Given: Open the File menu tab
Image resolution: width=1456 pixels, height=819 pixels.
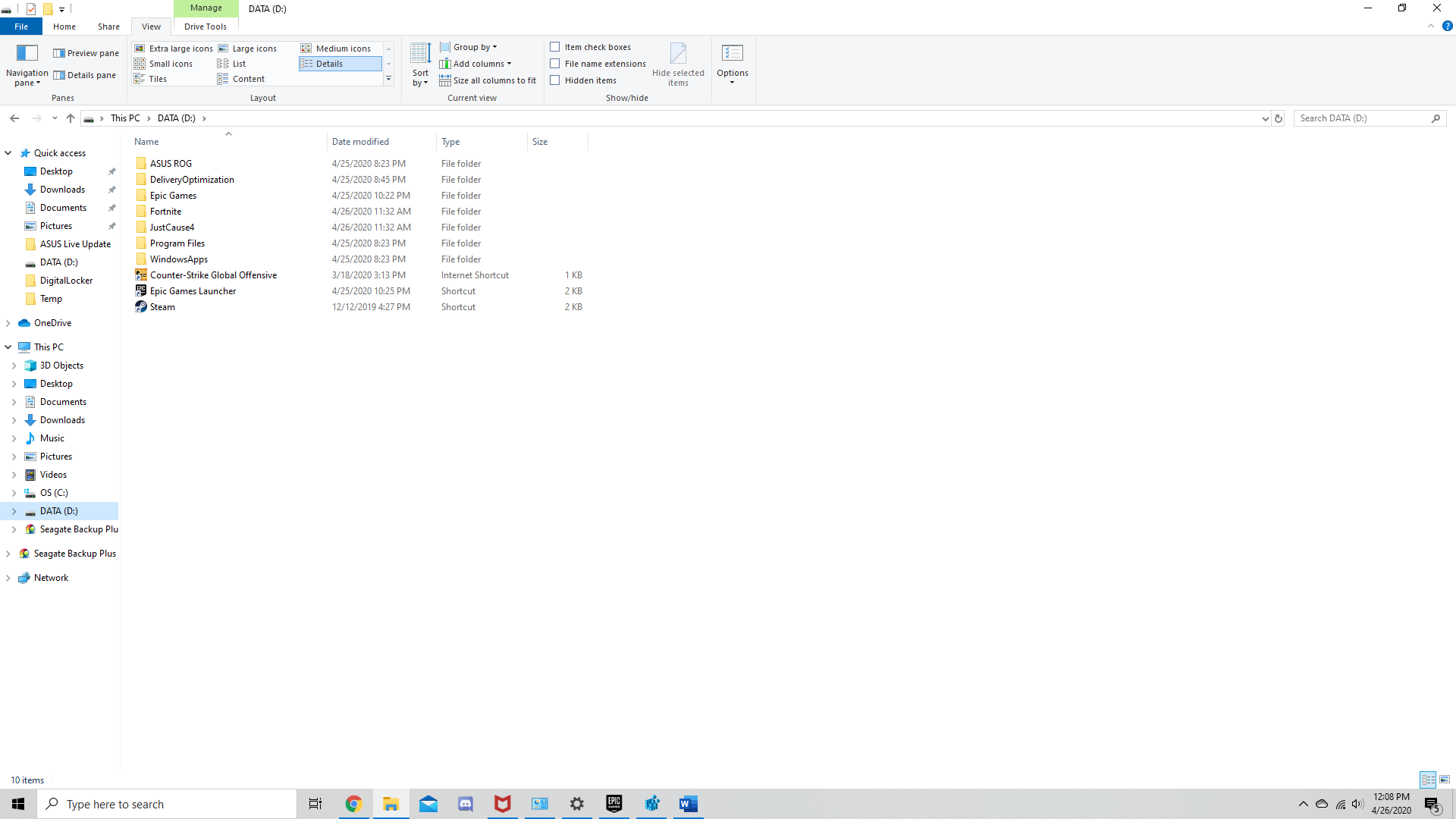Looking at the screenshot, I should point(21,27).
